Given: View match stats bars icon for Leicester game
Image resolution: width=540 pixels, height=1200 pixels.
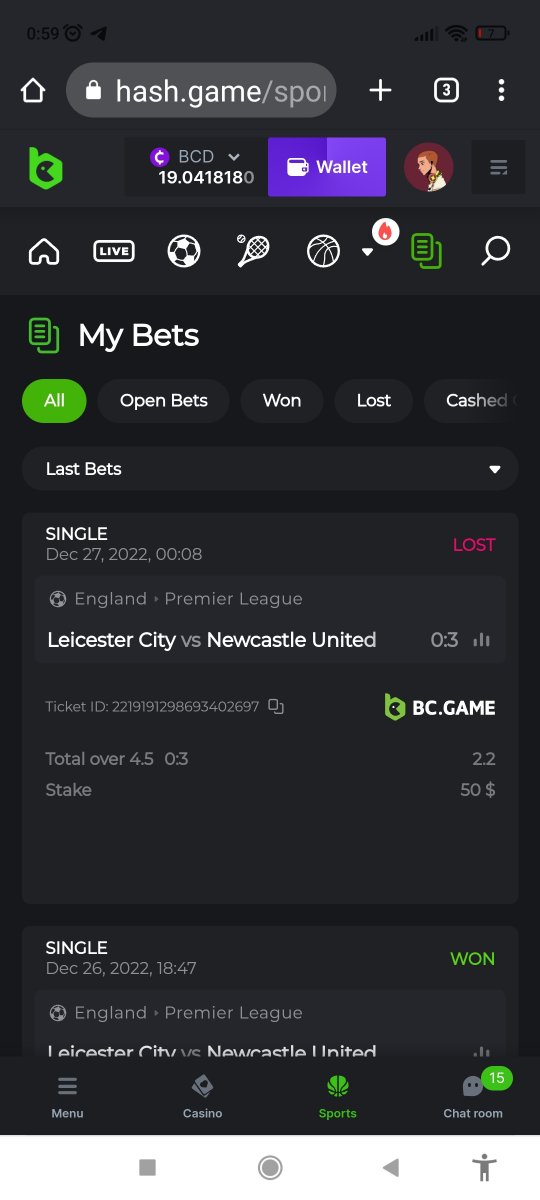Looking at the screenshot, I should tap(482, 640).
